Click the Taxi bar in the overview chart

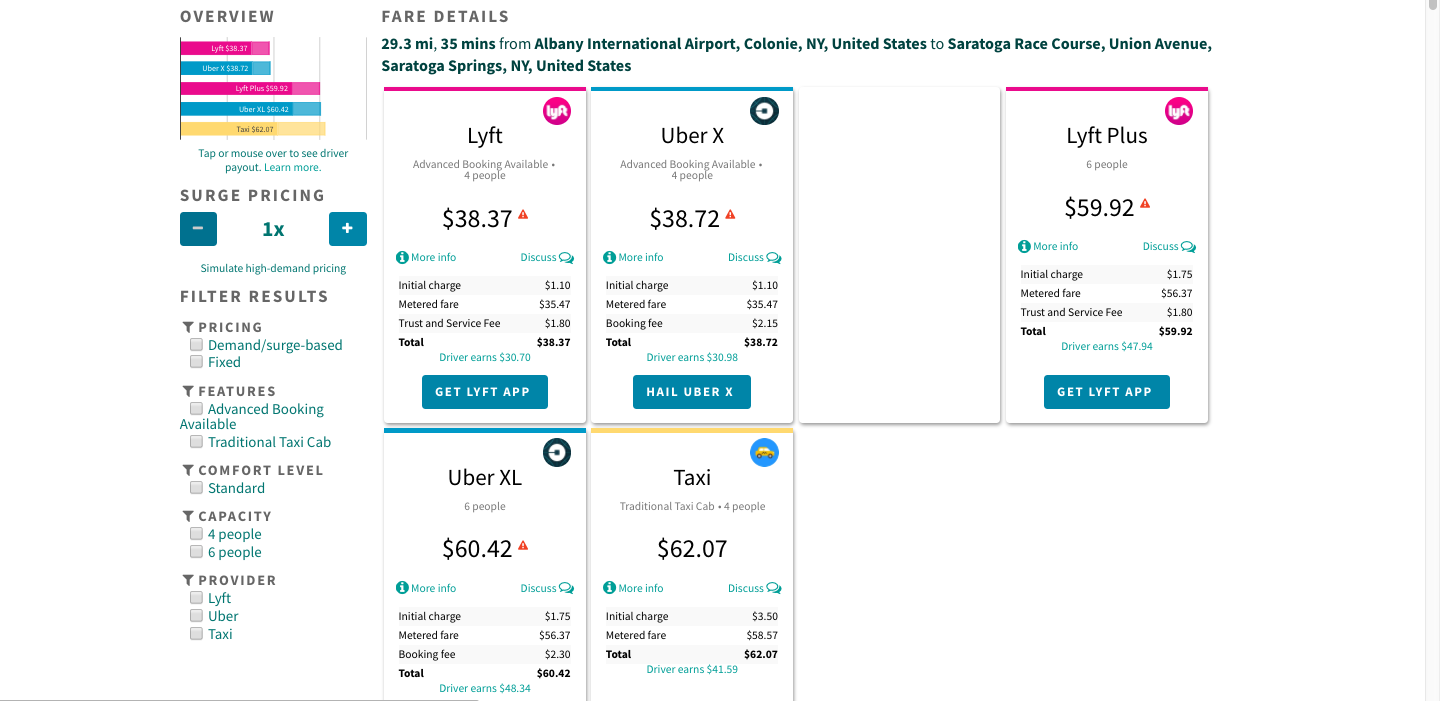[x=250, y=128]
